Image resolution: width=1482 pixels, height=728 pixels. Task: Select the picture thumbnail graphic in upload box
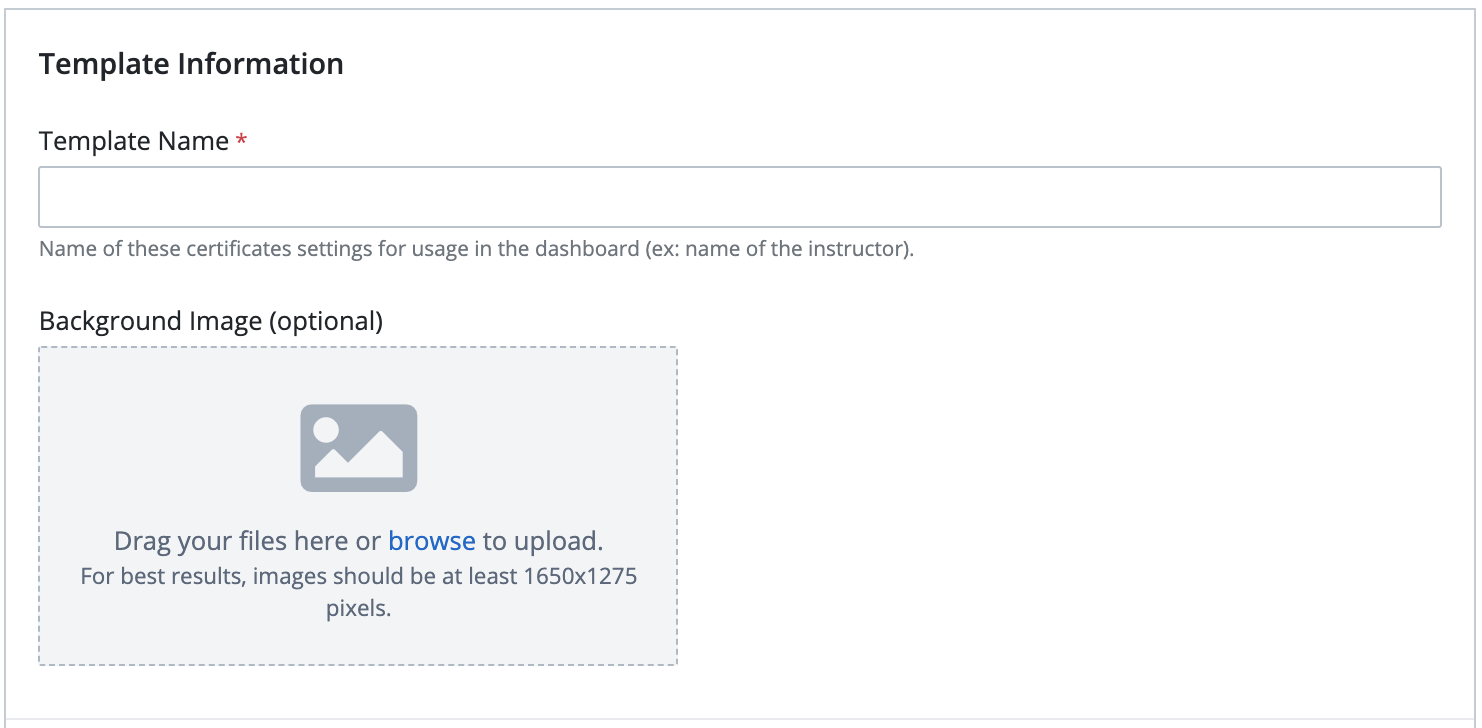pyautogui.click(x=359, y=447)
